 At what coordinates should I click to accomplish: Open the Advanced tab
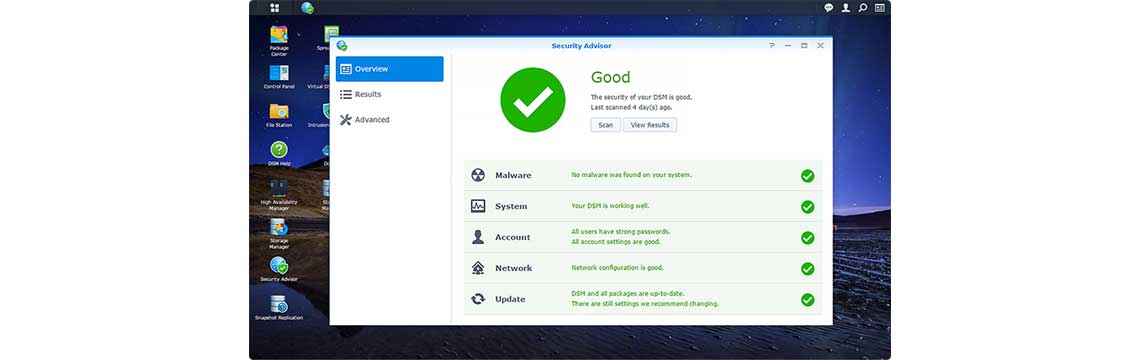click(x=390, y=120)
